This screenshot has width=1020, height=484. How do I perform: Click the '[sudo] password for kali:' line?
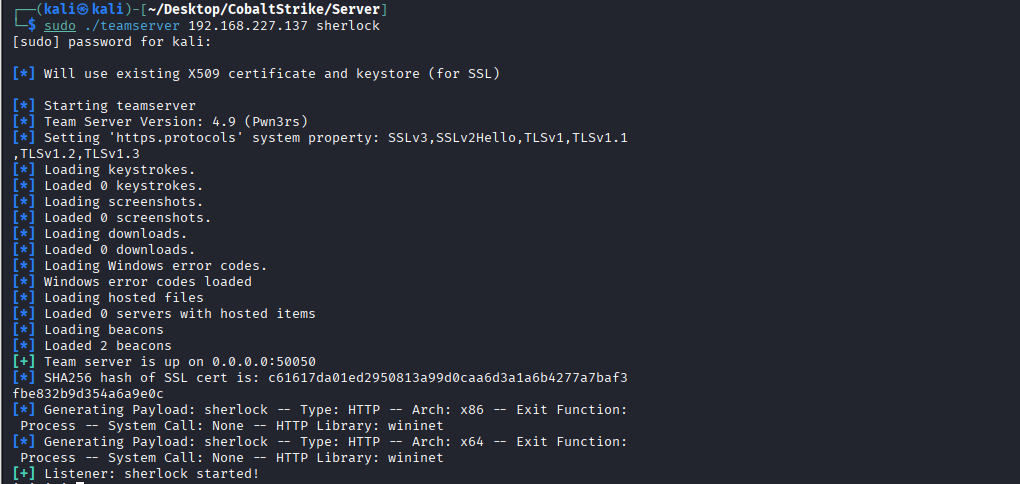(112, 41)
